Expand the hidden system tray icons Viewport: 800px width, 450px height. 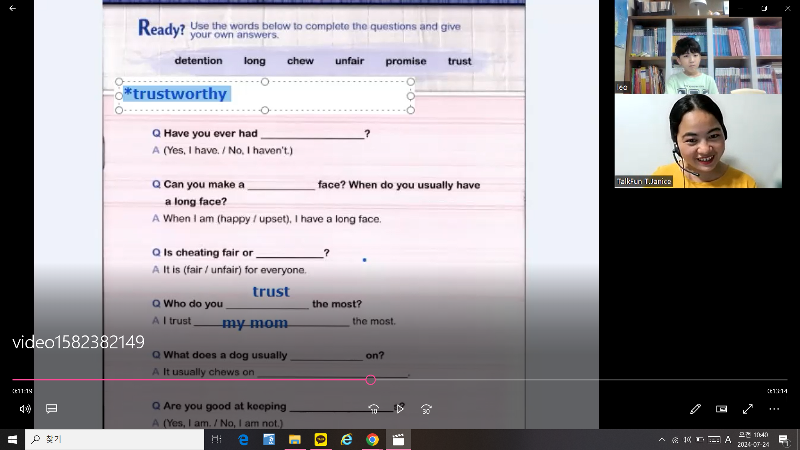661,439
